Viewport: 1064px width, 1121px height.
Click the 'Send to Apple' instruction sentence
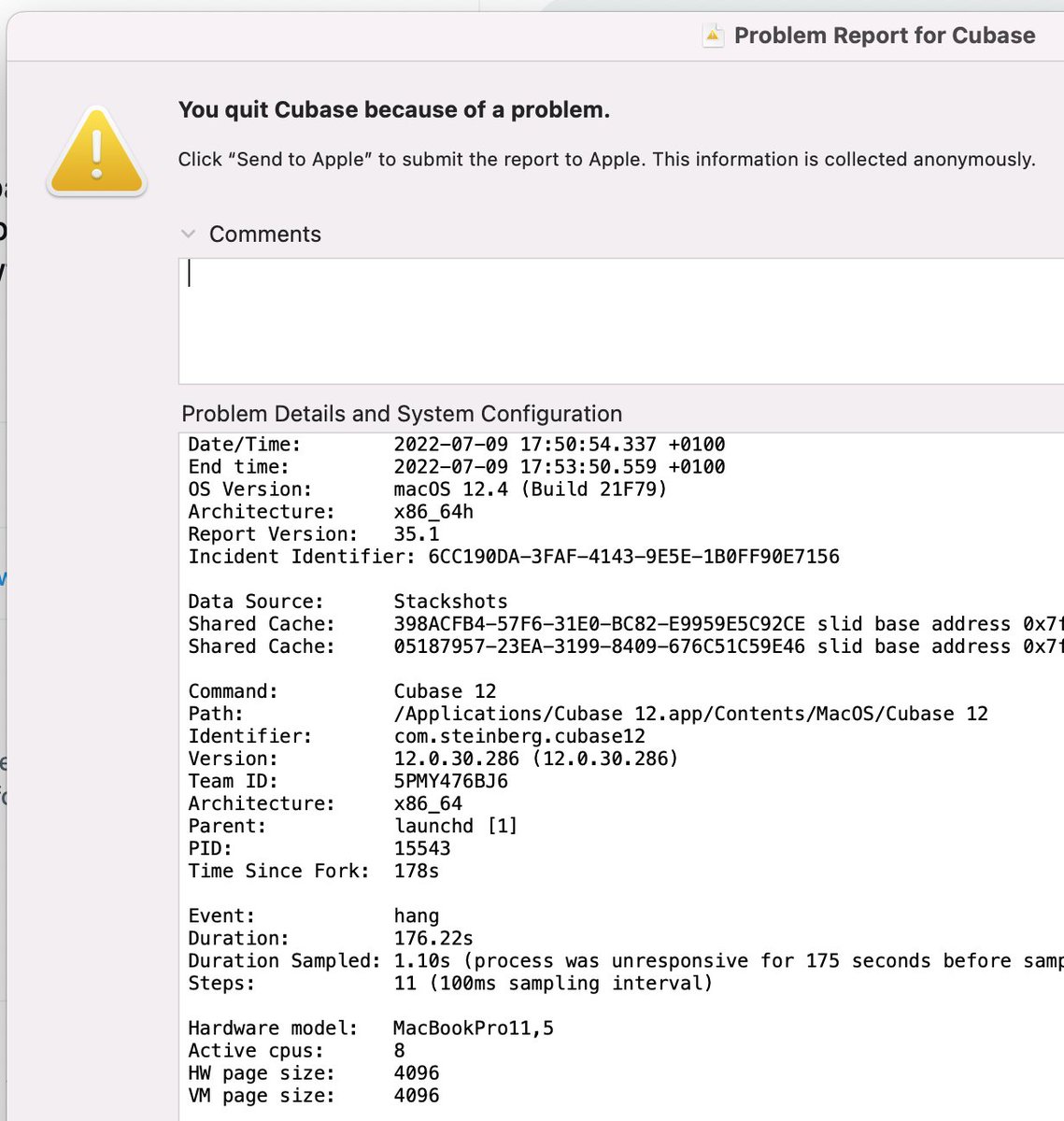[x=607, y=159]
